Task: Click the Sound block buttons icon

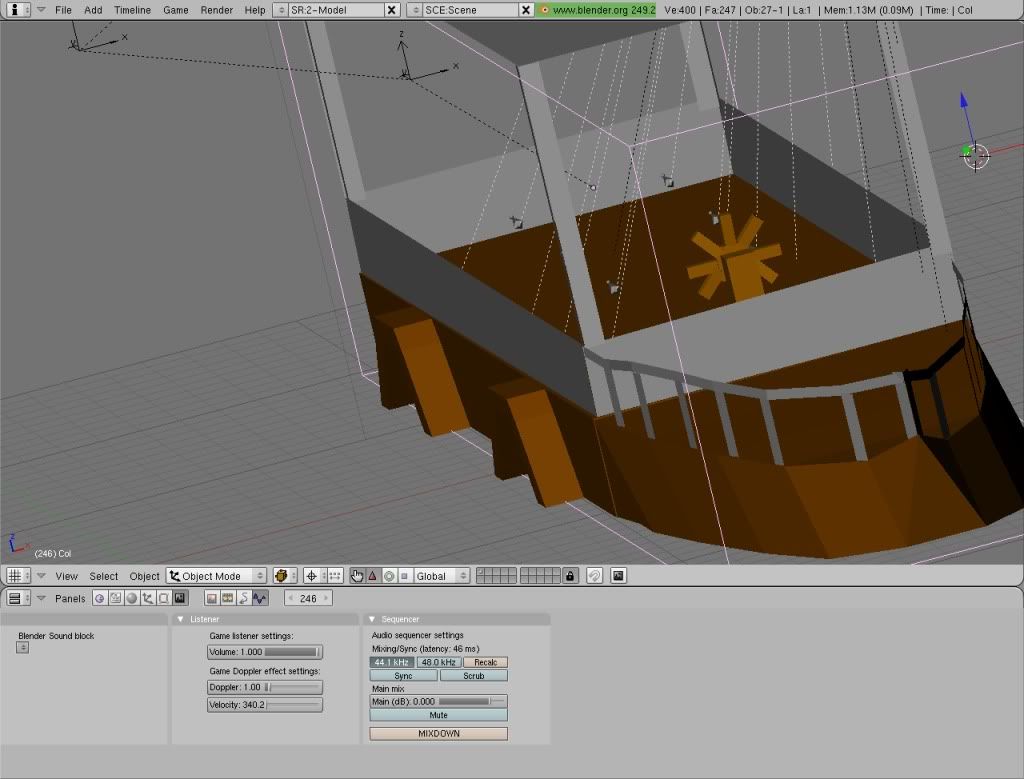Action: 260,598
